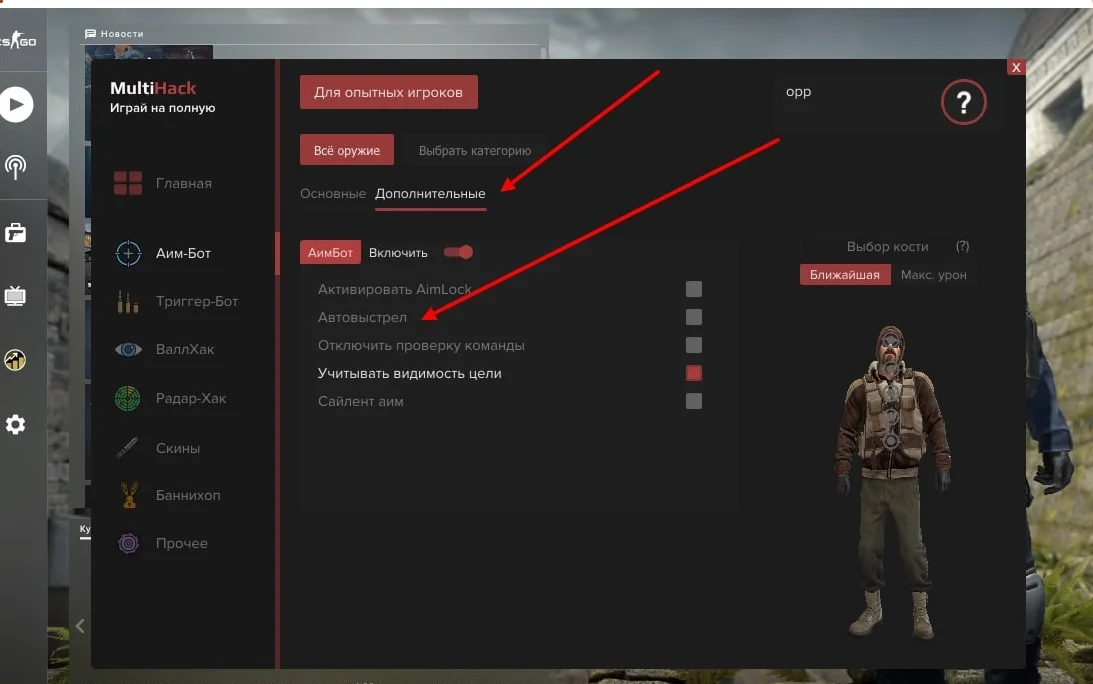Select the Баннихоп rabbit icon
1093x684 pixels.
tap(128, 495)
